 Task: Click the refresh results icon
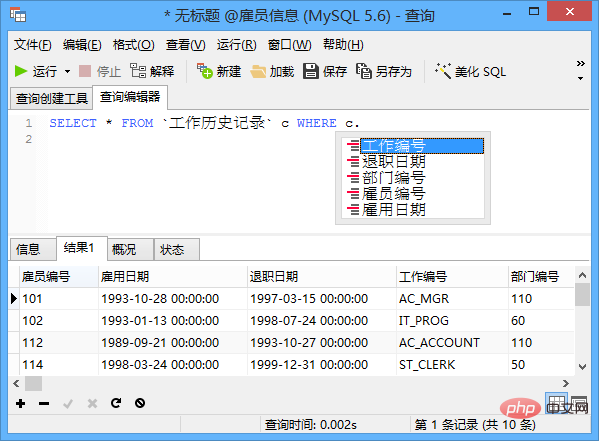pos(116,403)
